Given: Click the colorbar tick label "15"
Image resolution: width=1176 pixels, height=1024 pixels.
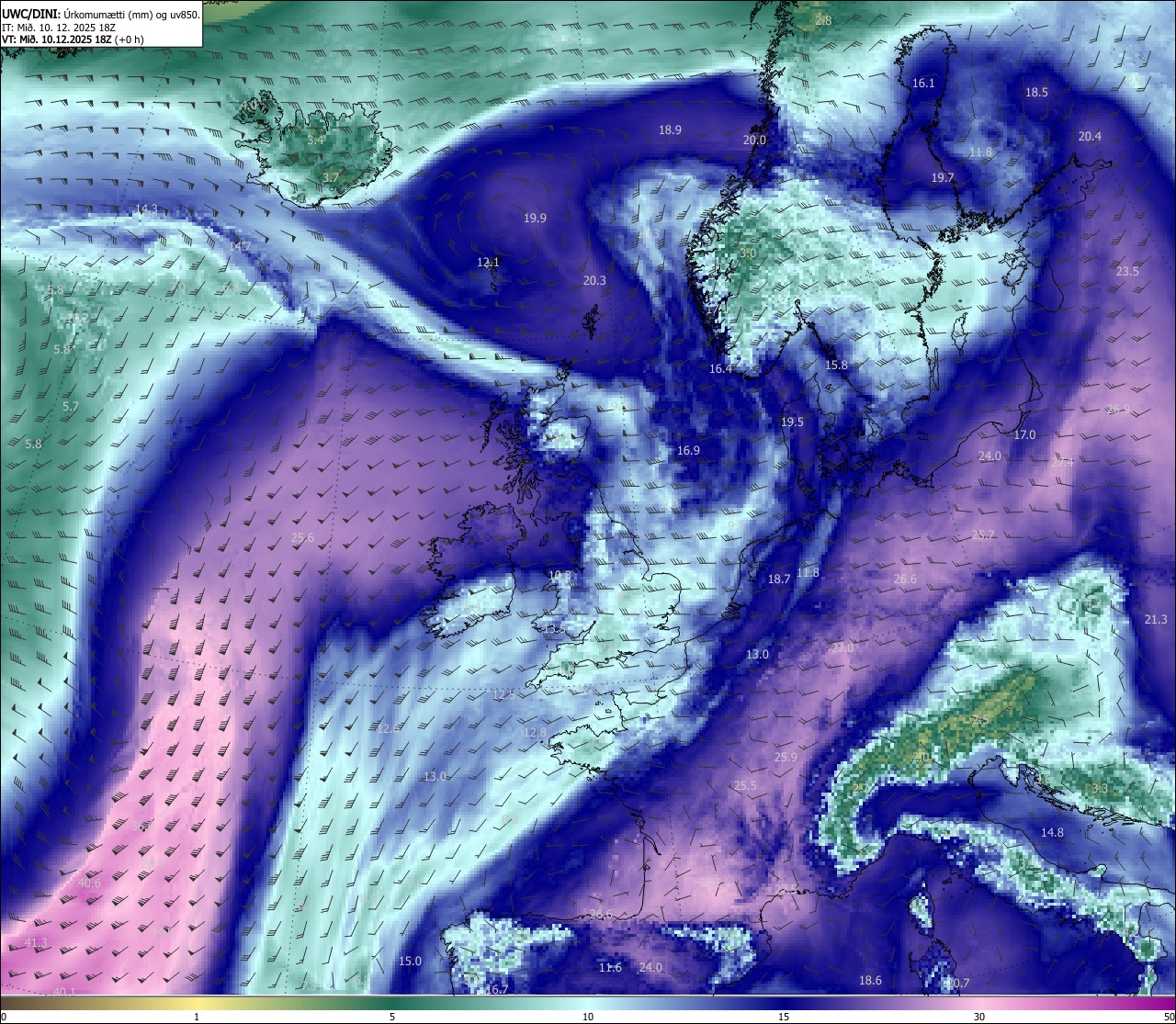Looking at the screenshot, I should (784, 1017).
